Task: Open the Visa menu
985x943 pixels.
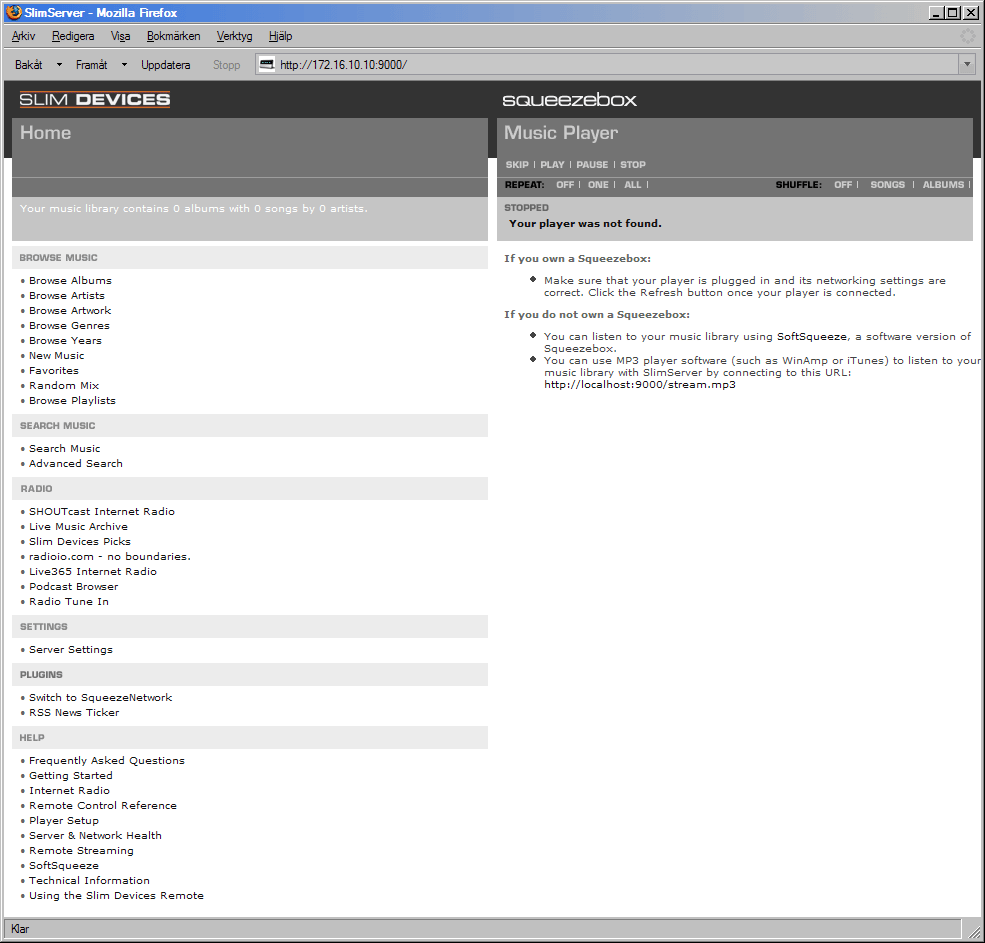Action: (121, 36)
